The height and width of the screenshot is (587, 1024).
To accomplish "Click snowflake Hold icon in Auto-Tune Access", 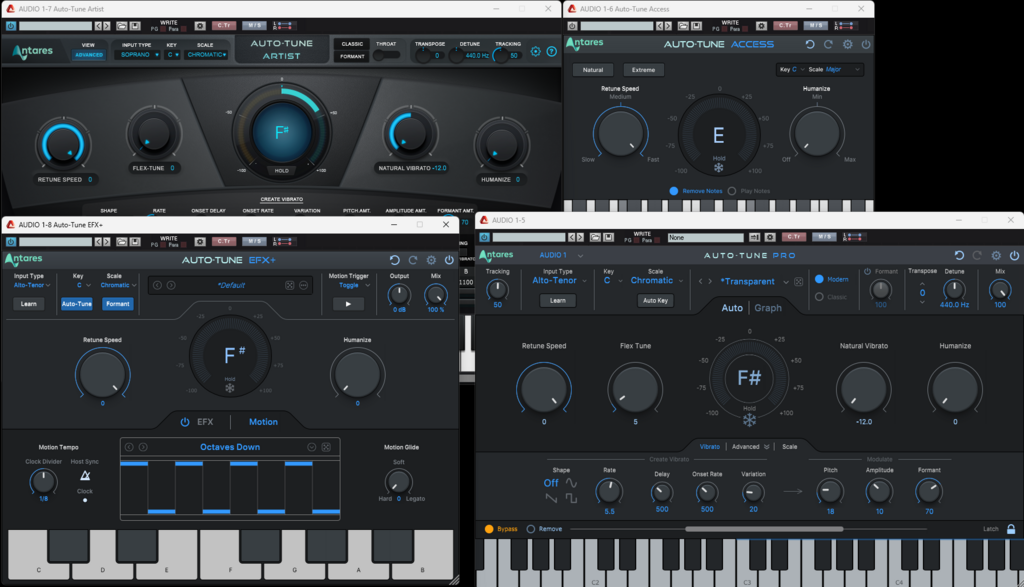I will pos(718,168).
